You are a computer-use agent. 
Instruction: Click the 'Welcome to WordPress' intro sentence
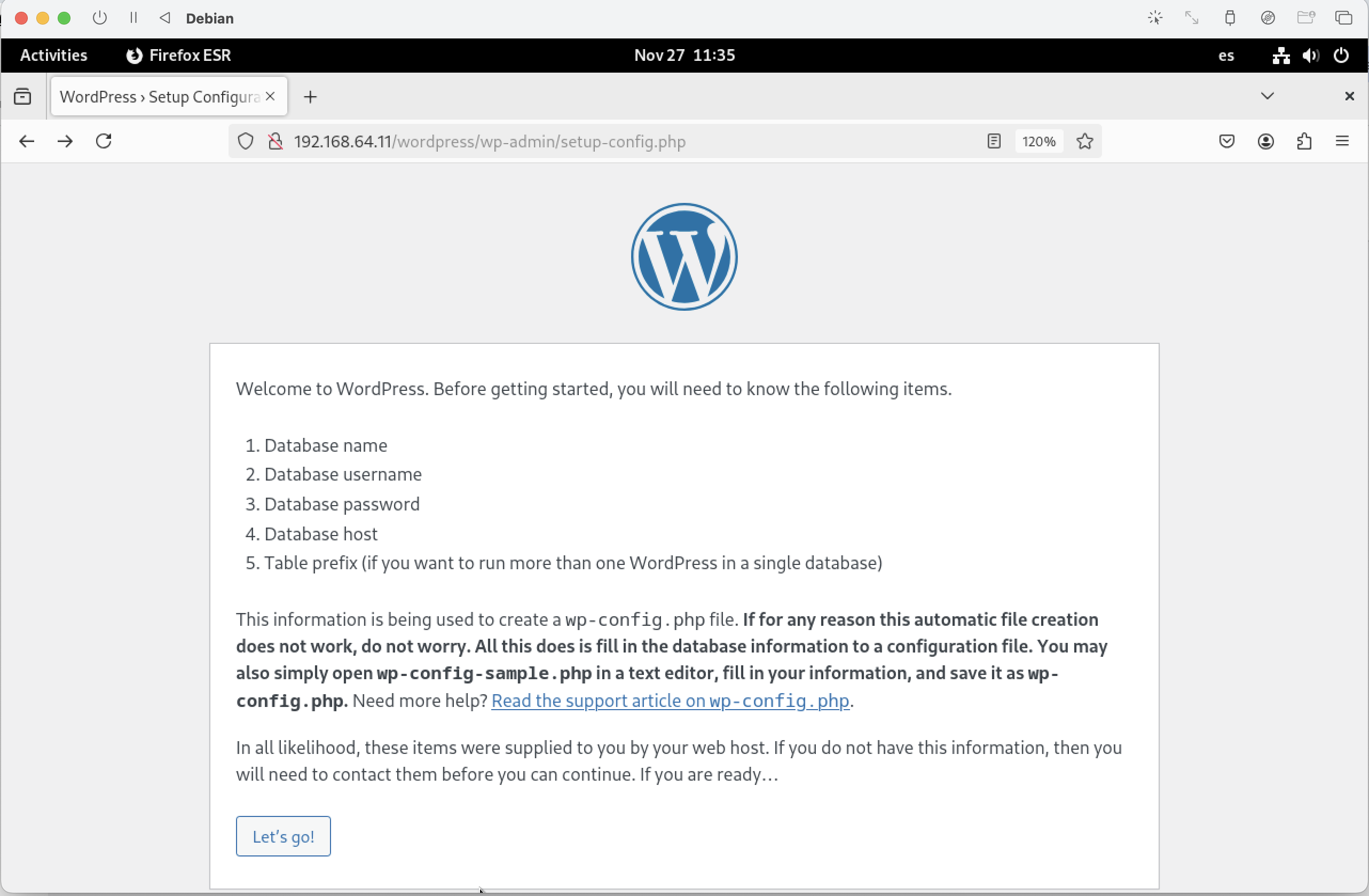[x=594, y=389]
